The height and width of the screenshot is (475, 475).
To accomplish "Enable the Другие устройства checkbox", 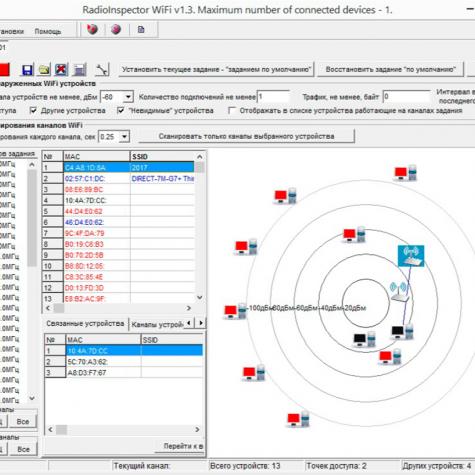I will pos(33,110).
